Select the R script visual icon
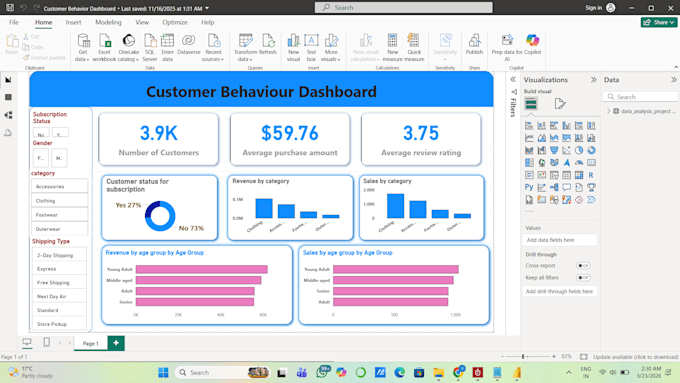 591,175
